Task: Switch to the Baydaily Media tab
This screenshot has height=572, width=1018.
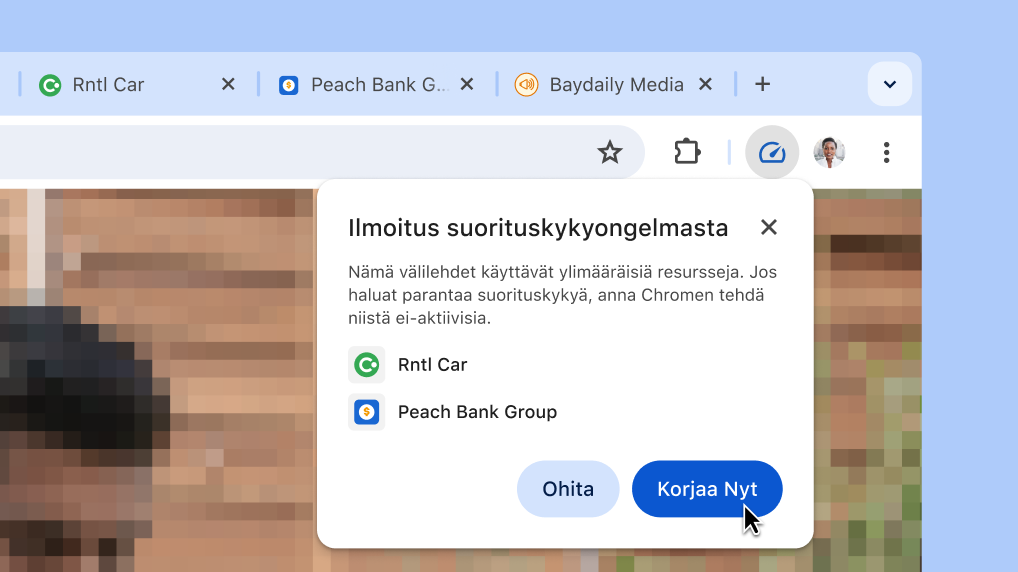Action: tap(615, 84)
